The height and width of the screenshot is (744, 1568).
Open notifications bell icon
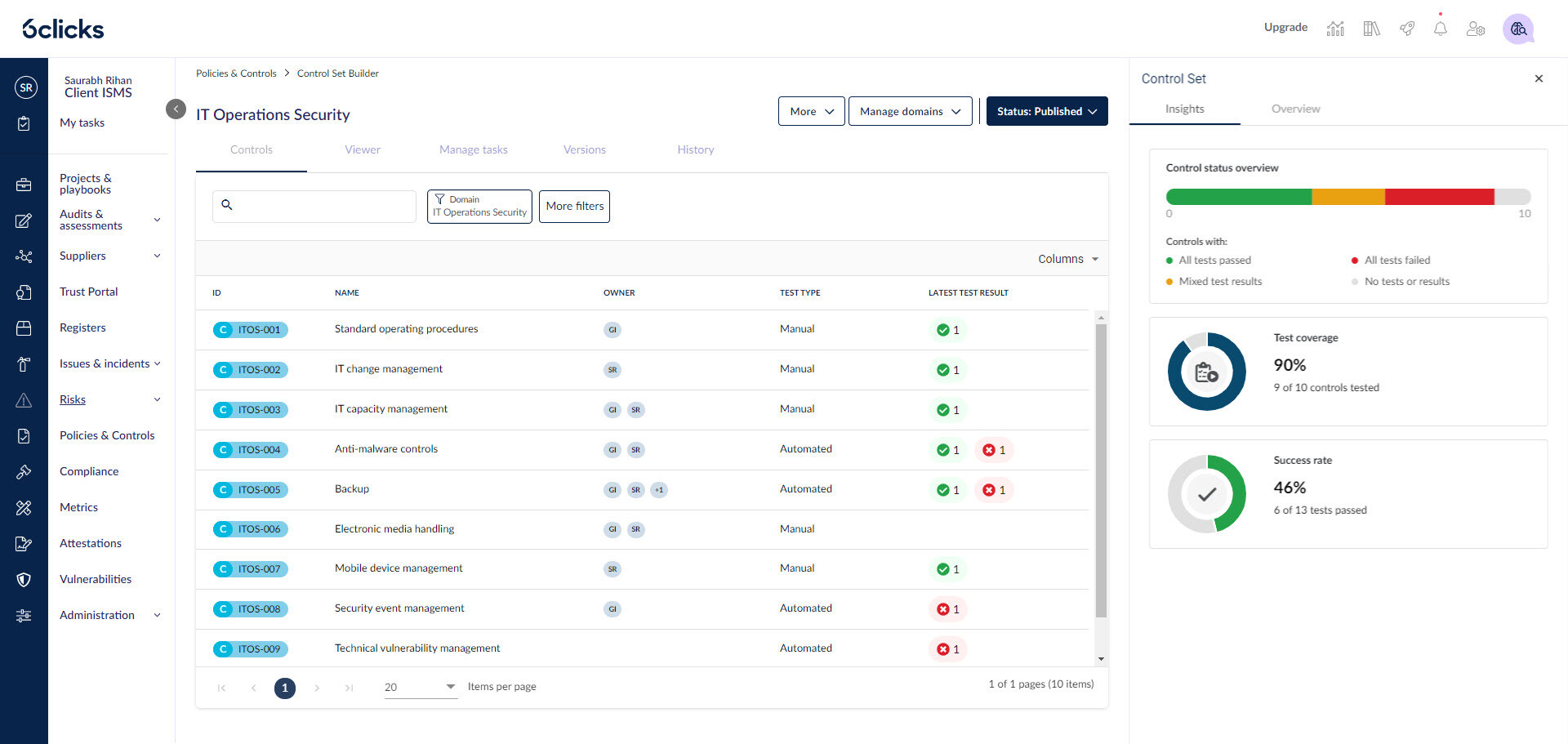pyautogui.click(x=1440, y=29)
